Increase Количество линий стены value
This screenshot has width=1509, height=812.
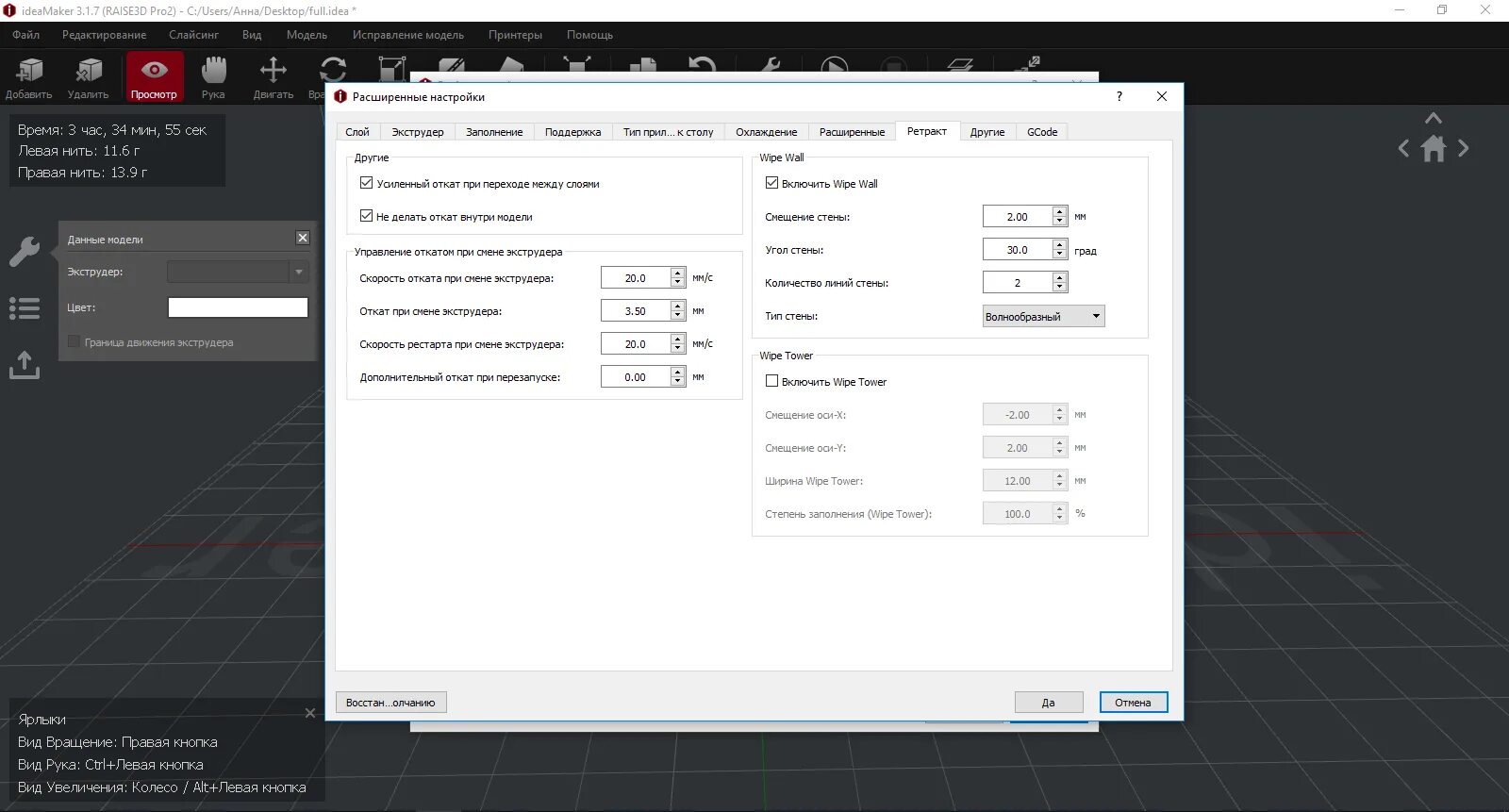tap(1060, 278)
